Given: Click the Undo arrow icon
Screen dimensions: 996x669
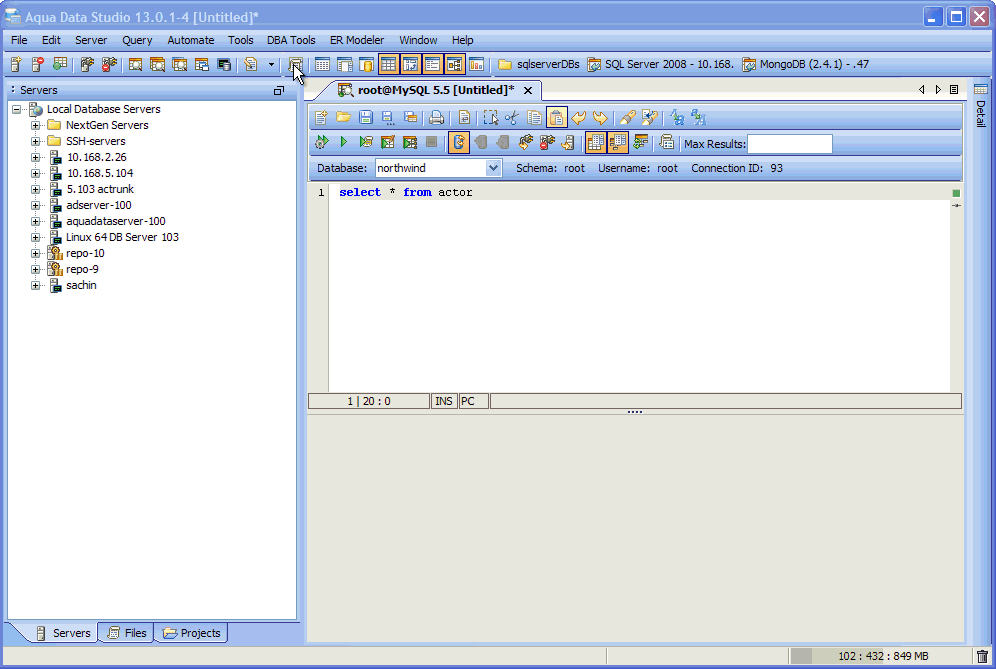Looking at the screenshot, I should (579, 118).
